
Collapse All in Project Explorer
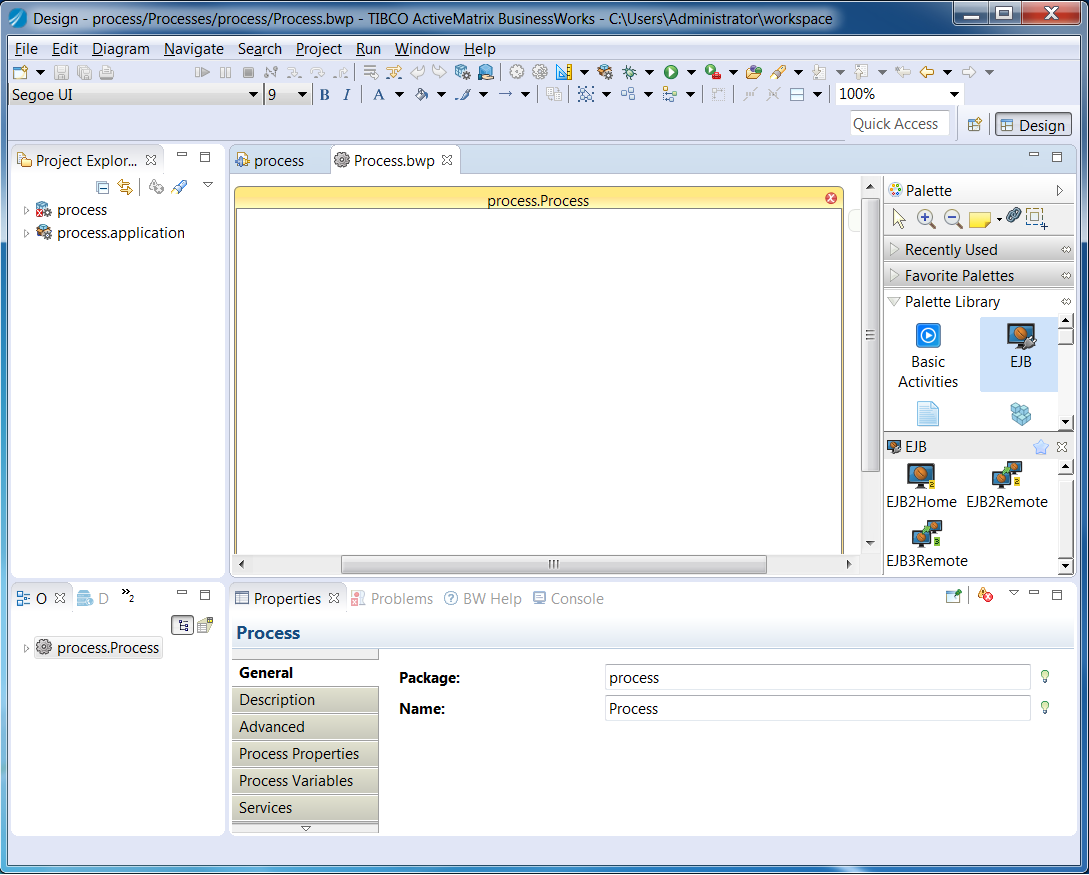(x=102, y=187)
